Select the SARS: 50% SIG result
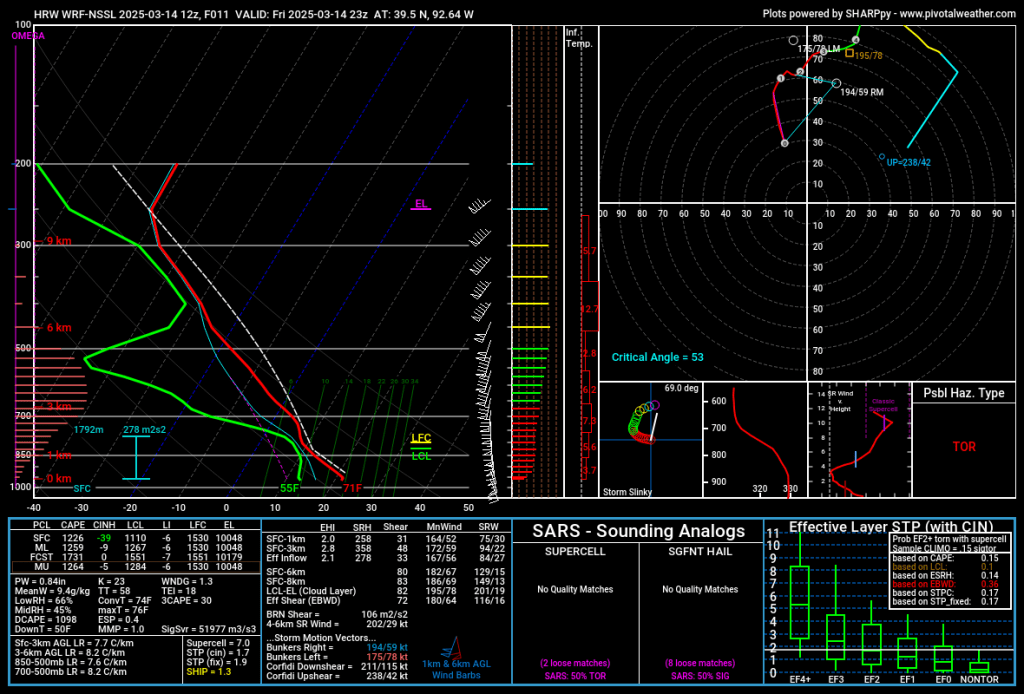The width and height of the screenshot is (1024, 694). coord(699,677)
